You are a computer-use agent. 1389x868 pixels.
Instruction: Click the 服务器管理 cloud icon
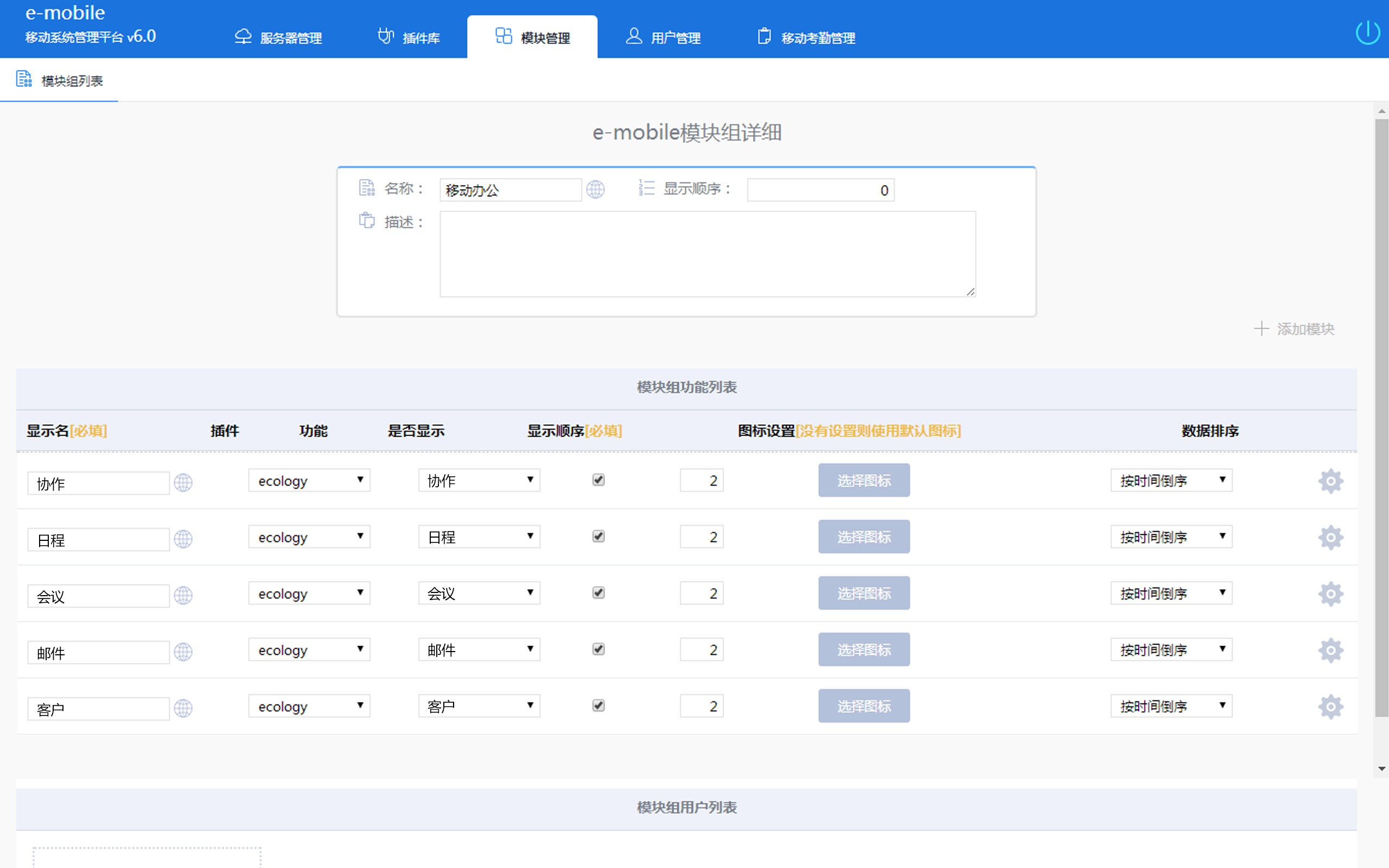point(244,37)
